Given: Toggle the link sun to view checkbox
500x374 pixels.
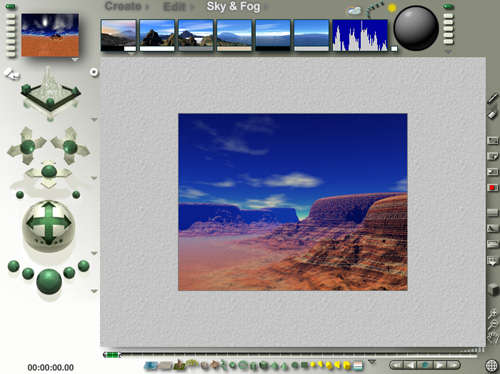Looking at the screenshot, I should [x=394, y=49].
